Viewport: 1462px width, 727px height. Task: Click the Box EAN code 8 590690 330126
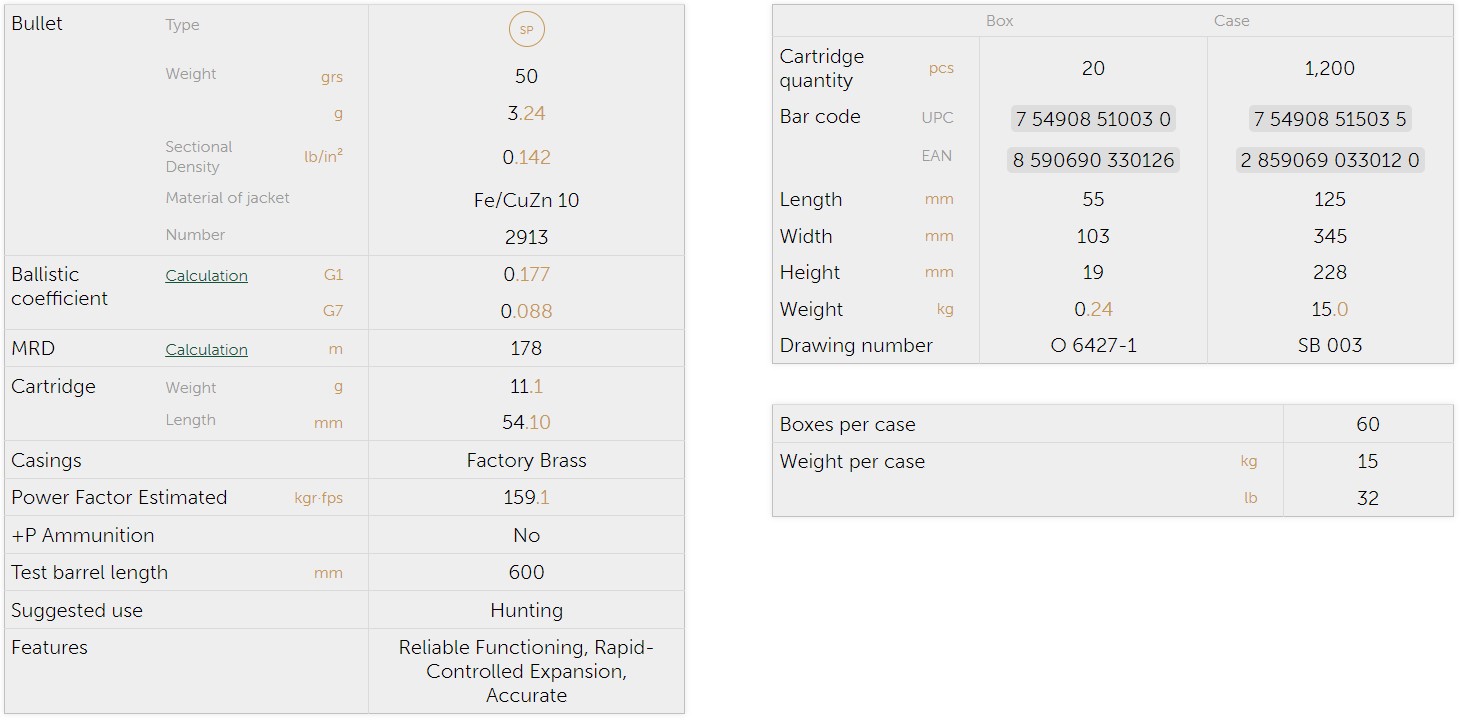click(x=1093, y=160)
